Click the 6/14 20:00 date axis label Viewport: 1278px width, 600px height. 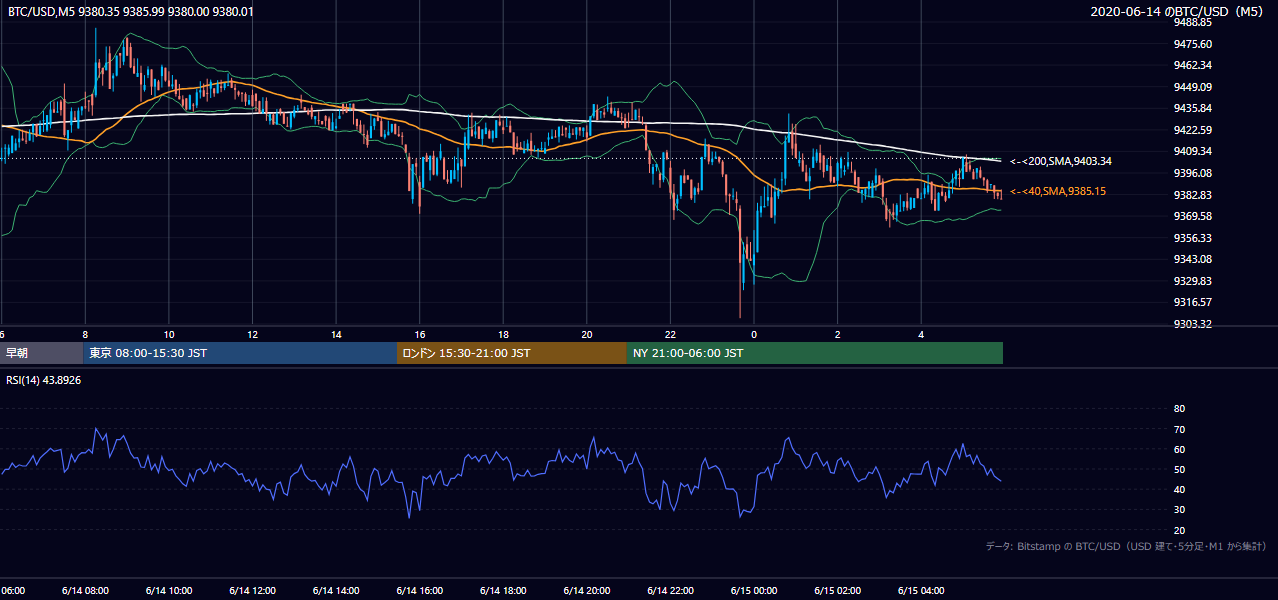[x=586, y=591]
